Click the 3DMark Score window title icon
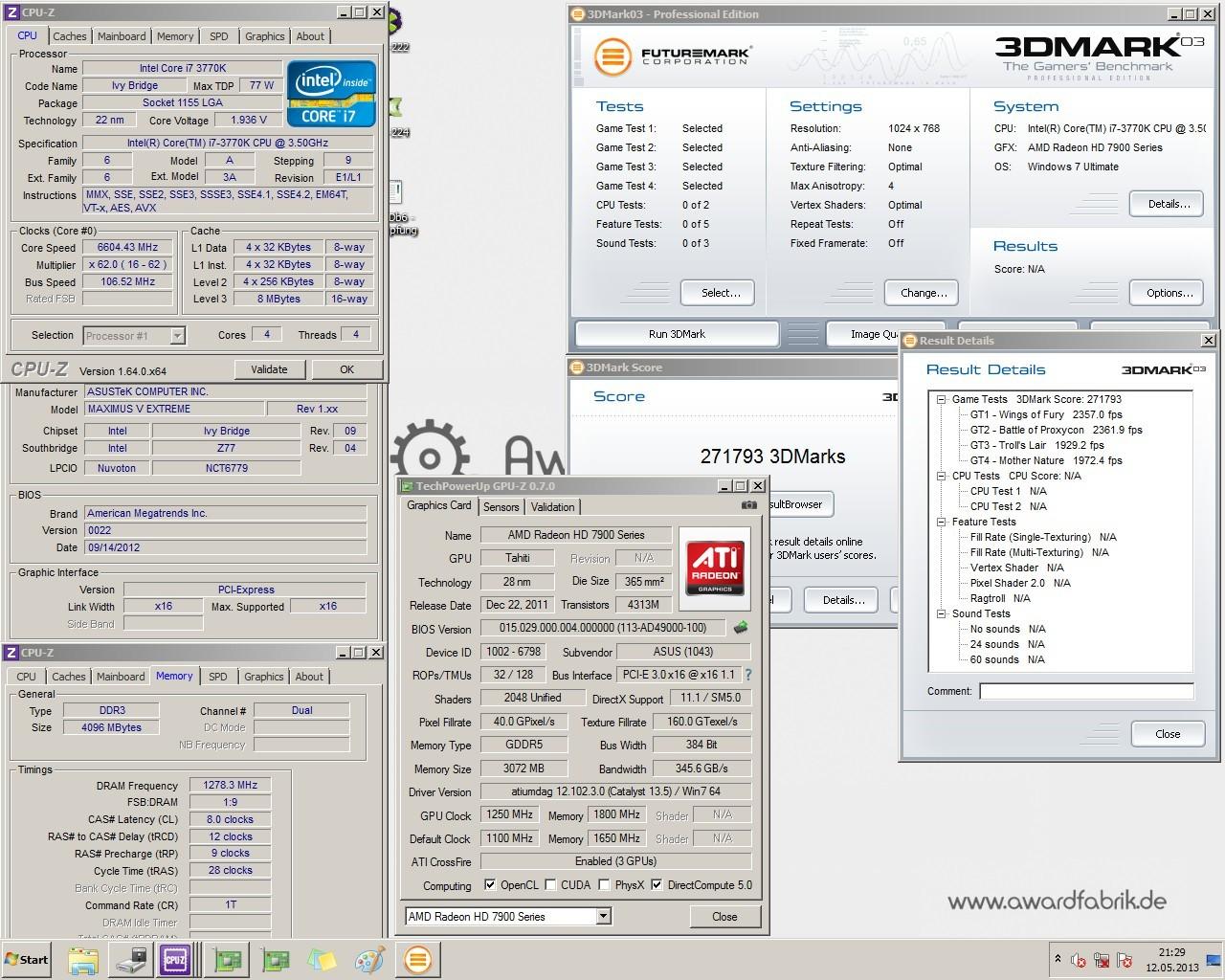Viewport: 1225px width, 980px height. pyautogui.click(x=577, y=367)
